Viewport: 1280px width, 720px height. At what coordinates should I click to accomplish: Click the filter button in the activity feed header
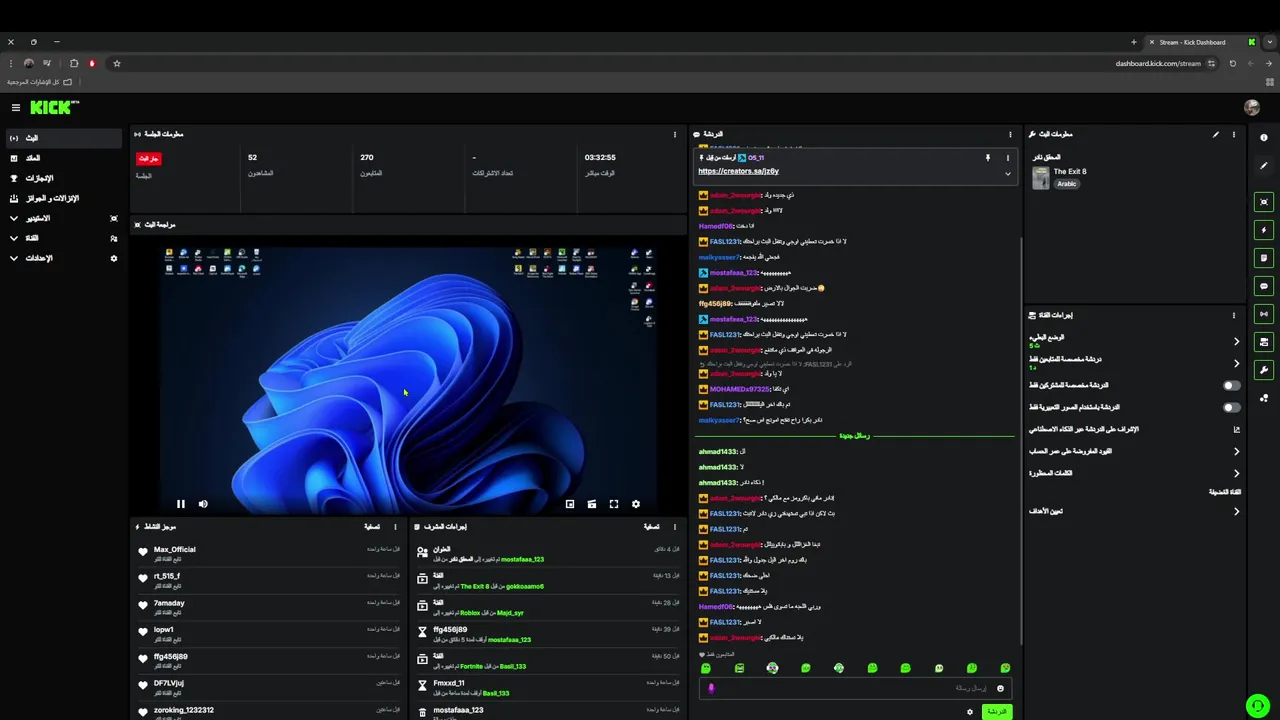pyautogui.click(x=372, y=526)
